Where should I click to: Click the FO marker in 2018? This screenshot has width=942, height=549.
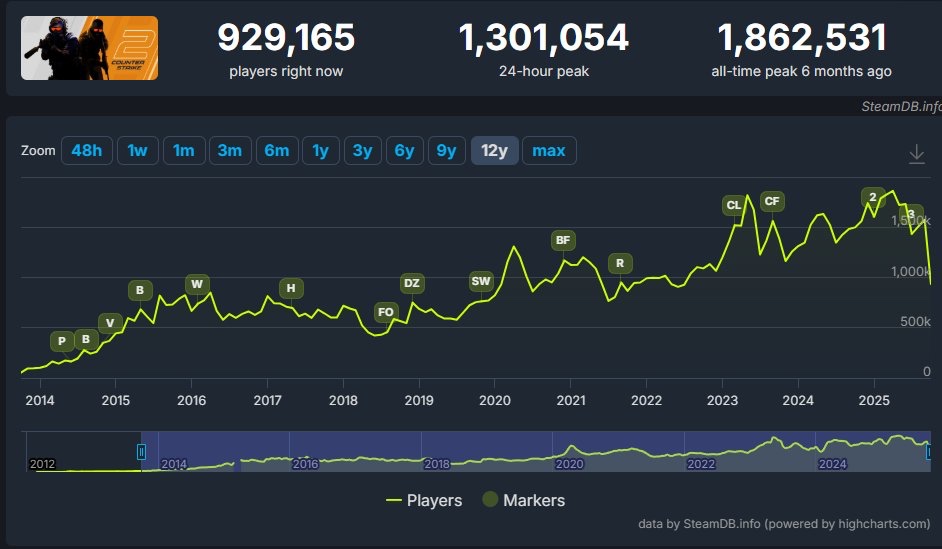[x=386, y=312]
